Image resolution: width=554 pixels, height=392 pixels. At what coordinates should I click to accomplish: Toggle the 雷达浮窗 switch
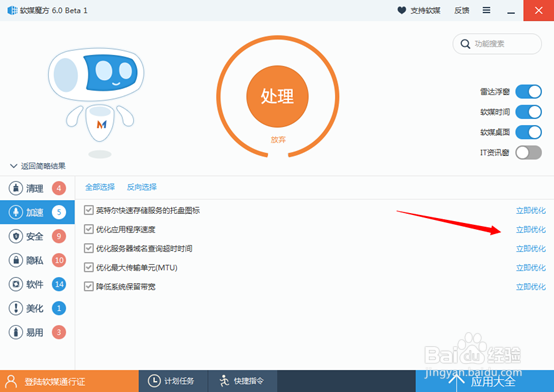[x=529, y=92]
